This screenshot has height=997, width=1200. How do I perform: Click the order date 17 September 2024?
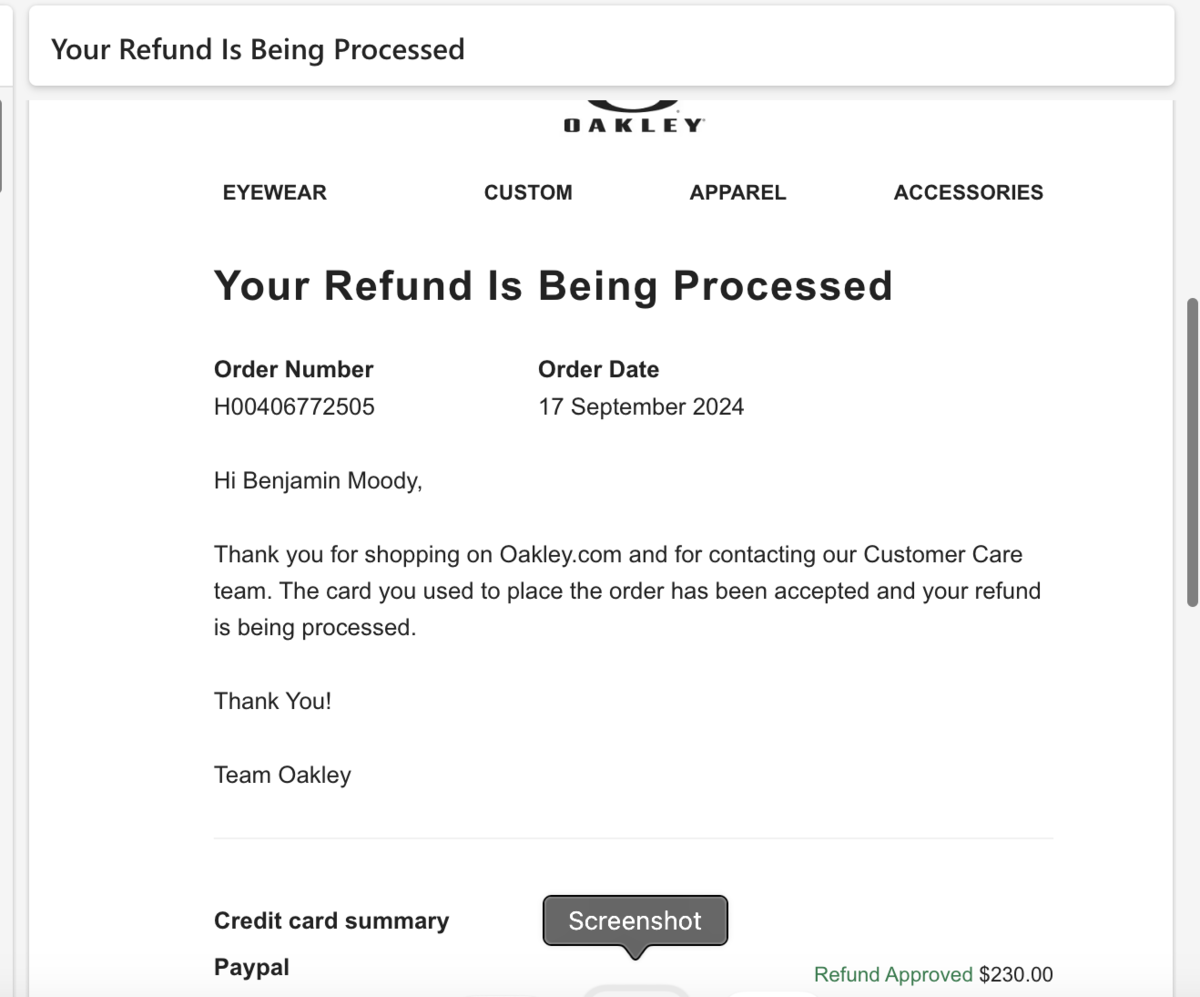640,407
